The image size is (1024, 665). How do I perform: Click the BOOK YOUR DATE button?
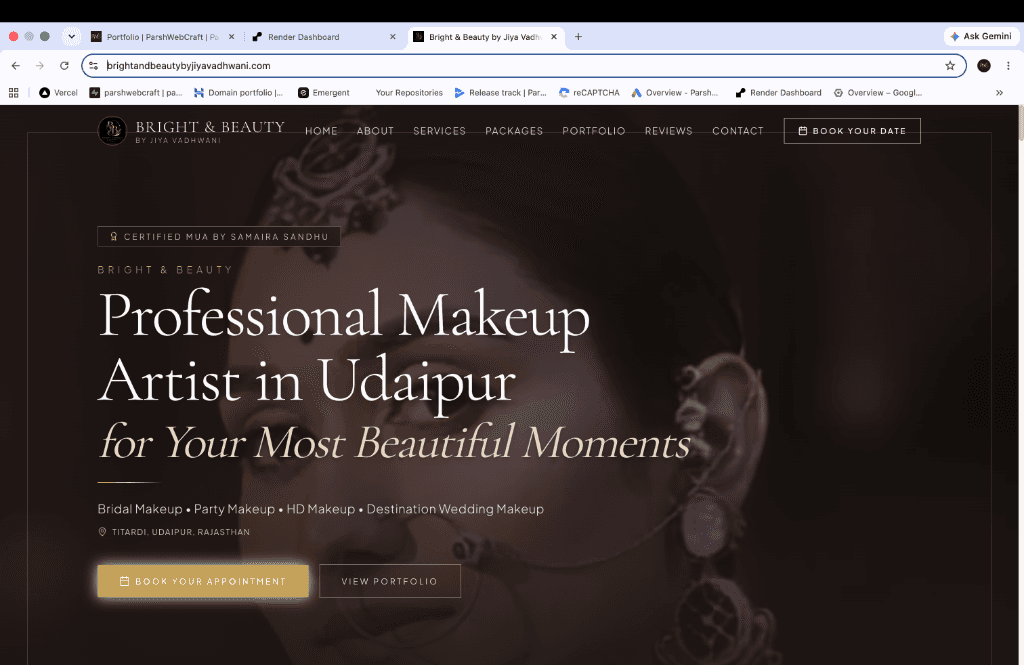pyautogui.click(x=852, y=131)
